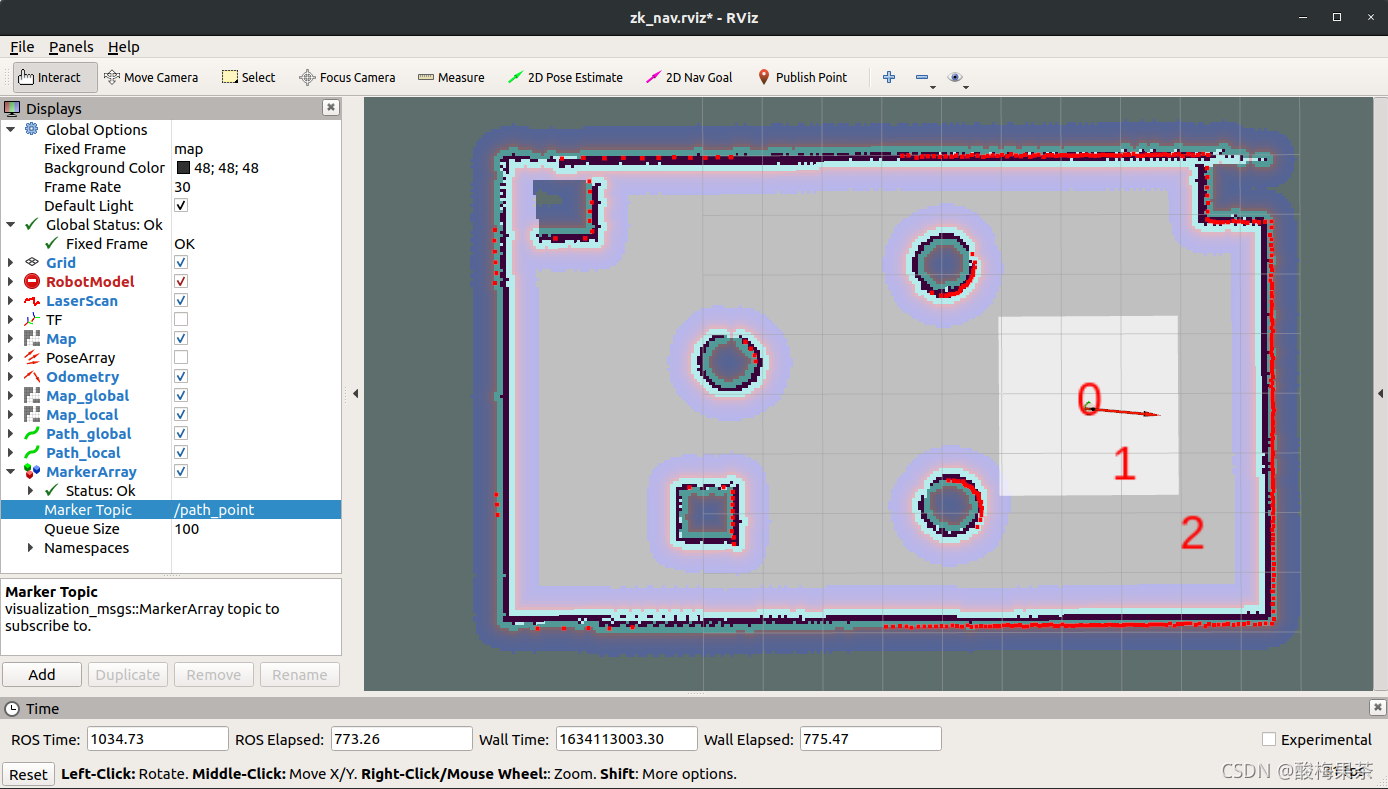Image resolution: width=1388 pixels, height=789 pixels.
Task: Select the 2D Pose Estimate tool
Action: 565,77
